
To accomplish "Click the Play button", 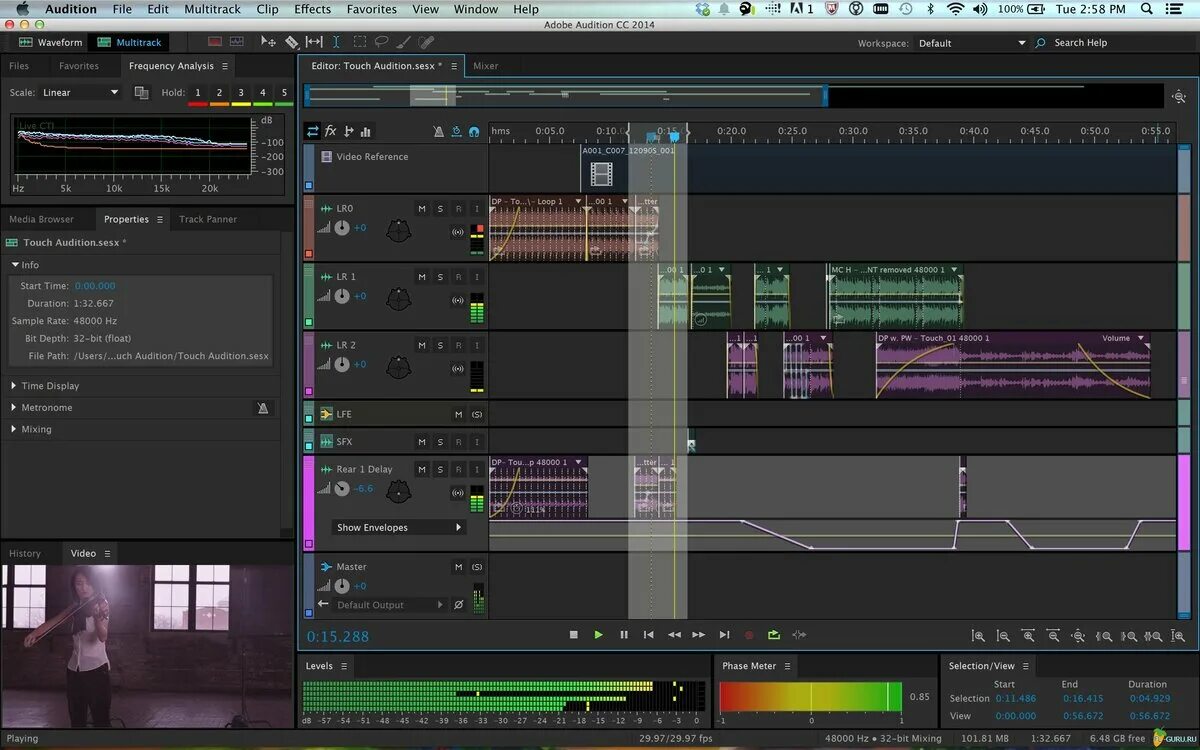I will (x=599, y=634).
